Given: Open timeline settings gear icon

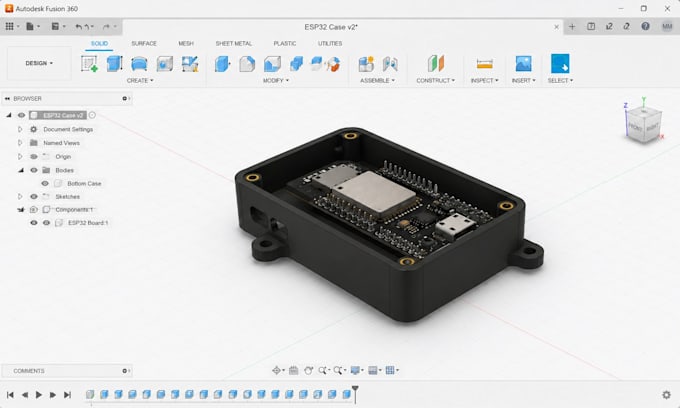Looking at the screenshot, I should click(667, 395).
